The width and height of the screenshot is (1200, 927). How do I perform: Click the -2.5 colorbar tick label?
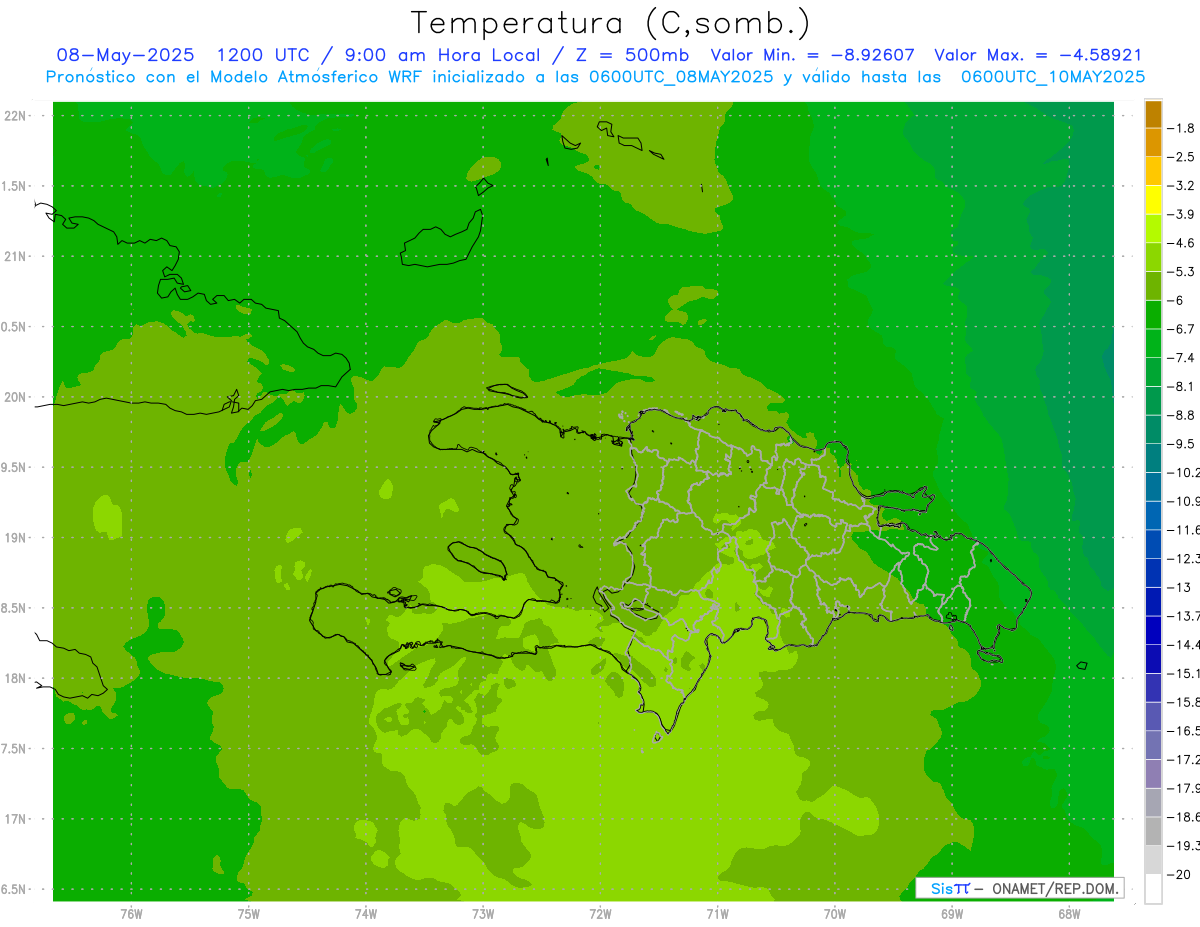point(1181,157)
